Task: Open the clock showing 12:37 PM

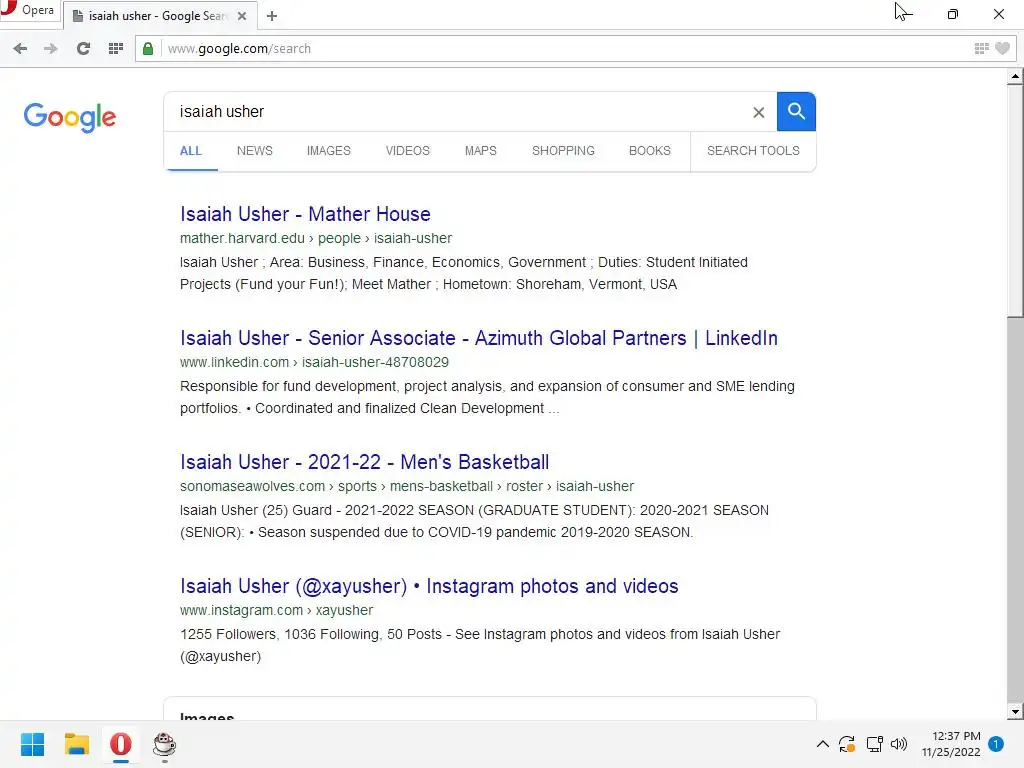Action: pyautogui.click(x=951, y=744)
